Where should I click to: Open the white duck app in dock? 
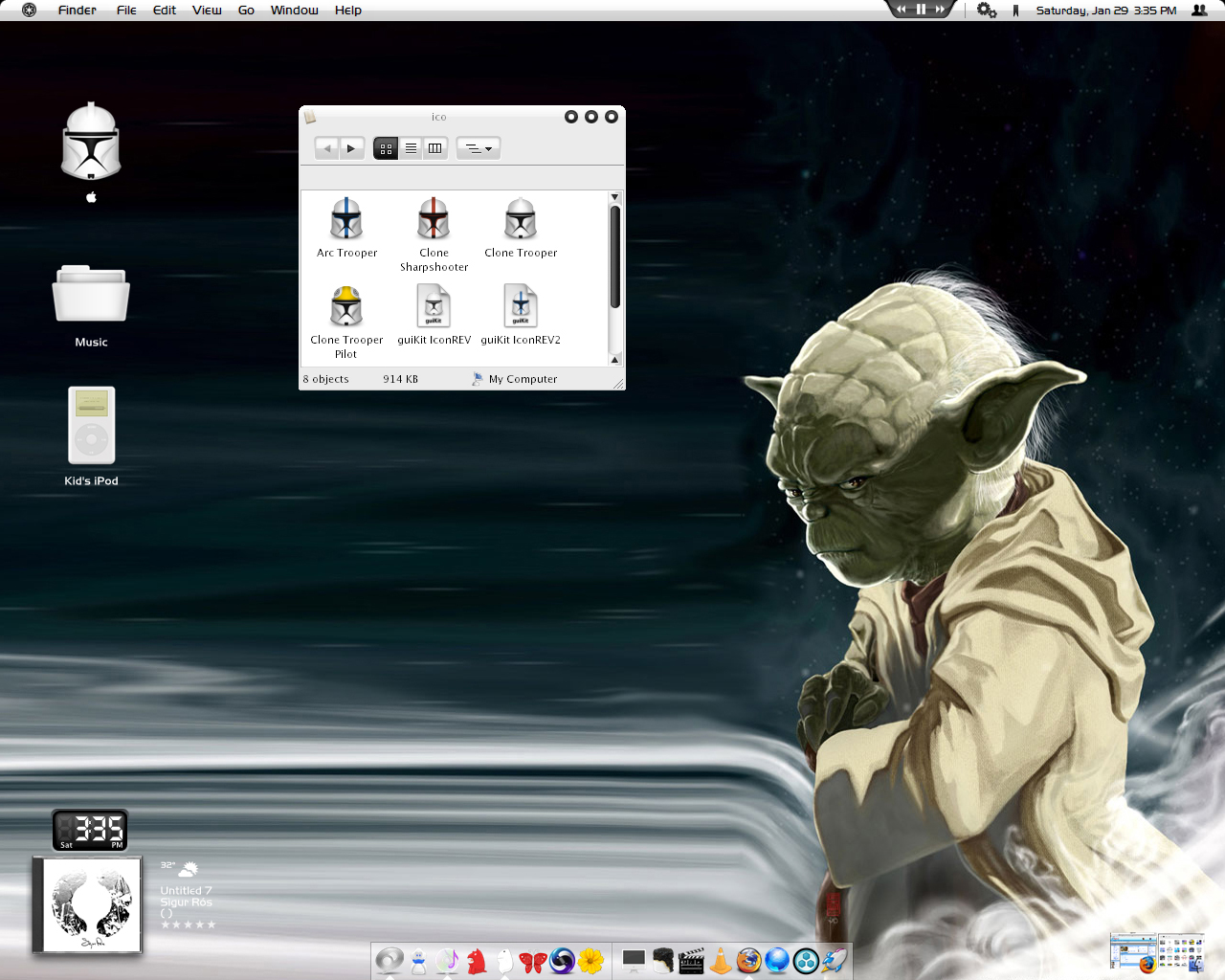pos(504,960)
